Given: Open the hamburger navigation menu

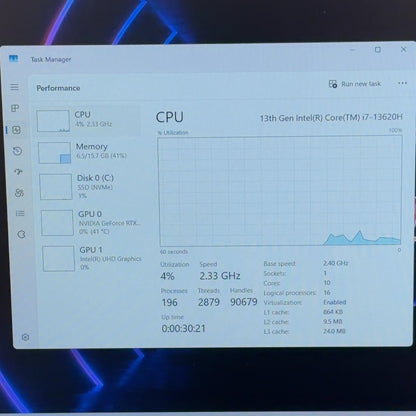Looking at the screenshot, I should pos(14,87).
